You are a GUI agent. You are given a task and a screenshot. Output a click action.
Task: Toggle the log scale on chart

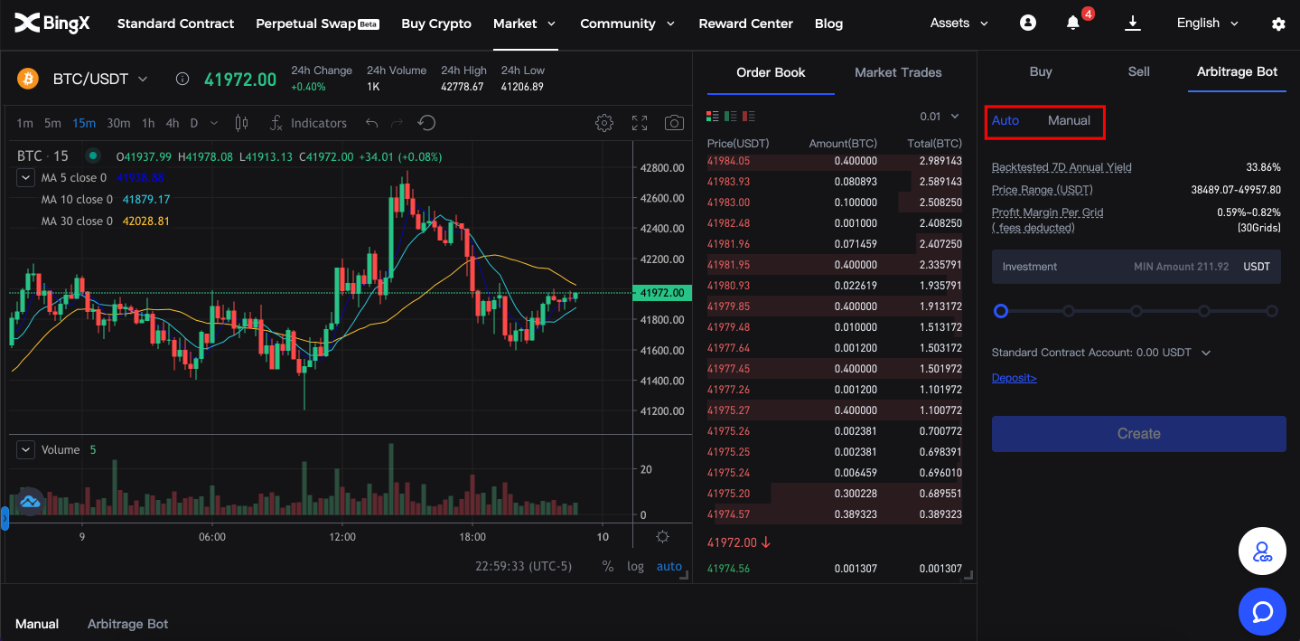point(635,566)
